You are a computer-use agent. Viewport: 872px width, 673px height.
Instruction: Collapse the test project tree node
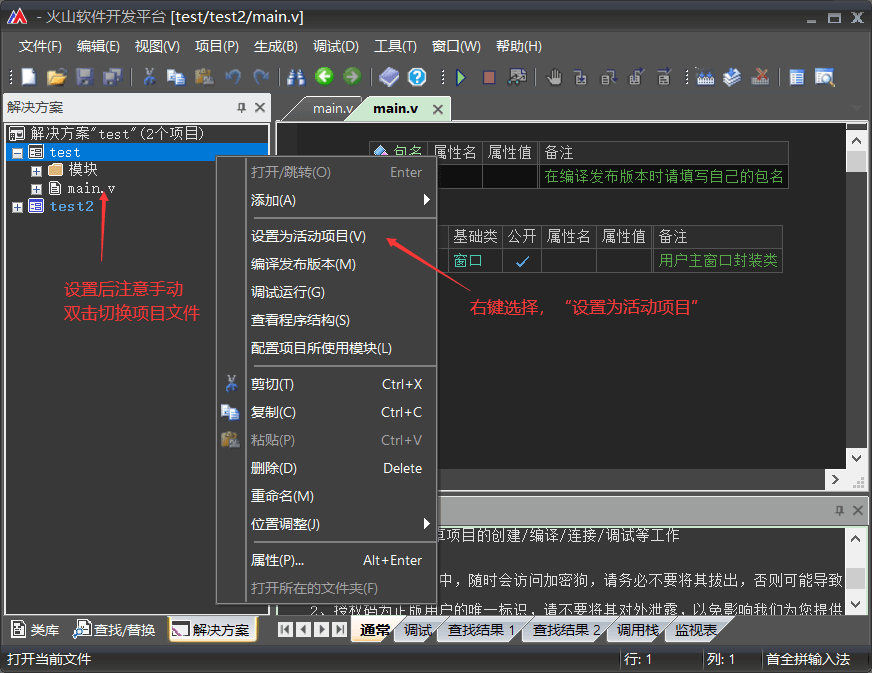click(17, 153)
